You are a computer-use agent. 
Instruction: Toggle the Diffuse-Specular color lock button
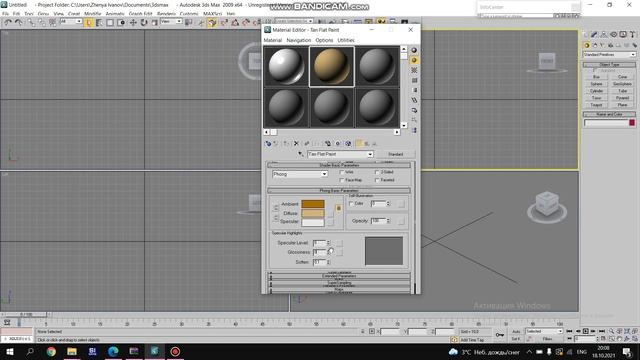(276, 218)
